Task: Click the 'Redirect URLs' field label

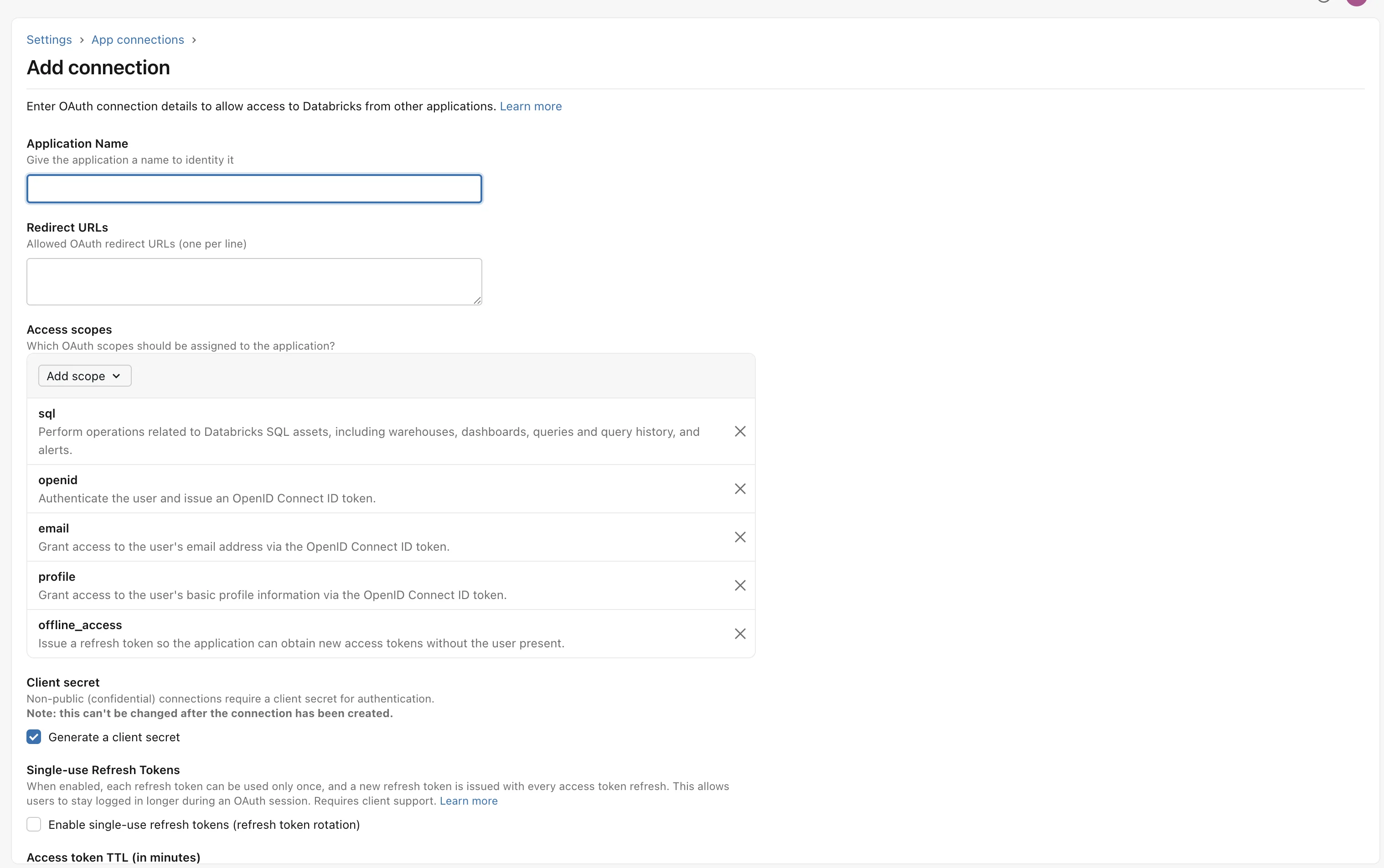Action: point(67,227)
